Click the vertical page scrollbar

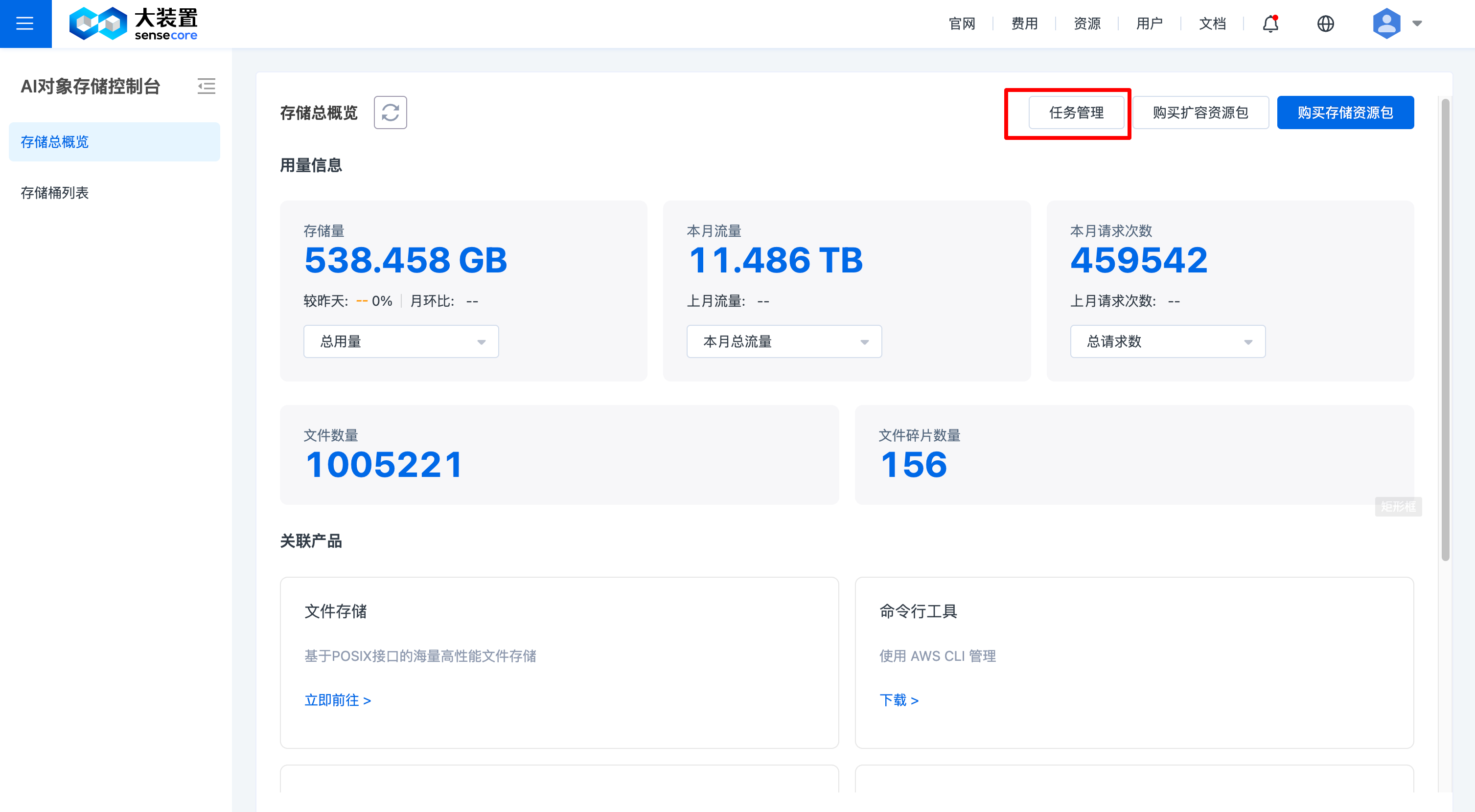tap(1445, 330)
